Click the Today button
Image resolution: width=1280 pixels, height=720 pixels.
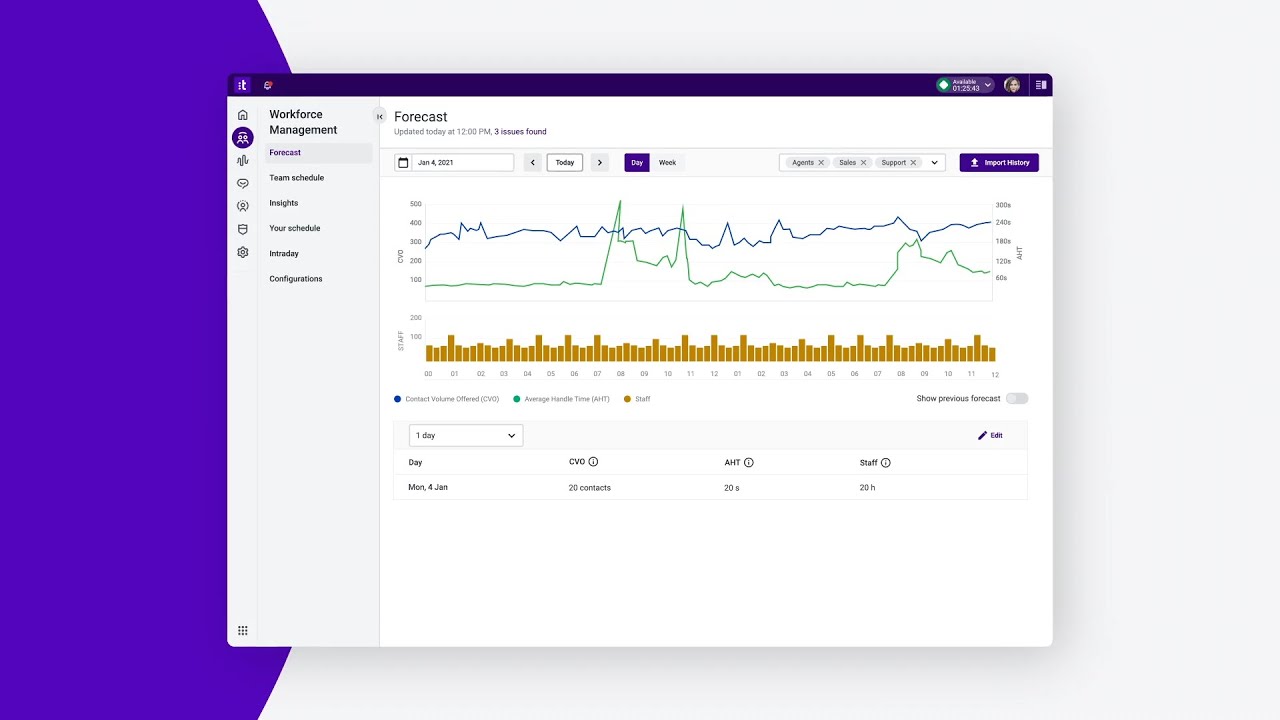(565, 162)
